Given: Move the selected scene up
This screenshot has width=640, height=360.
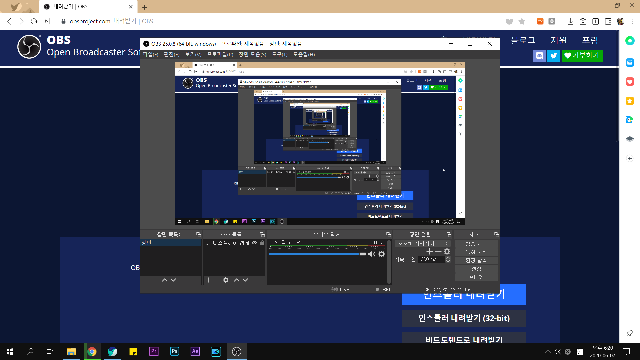Looking at the screenshot, I should tap(164, 280).
